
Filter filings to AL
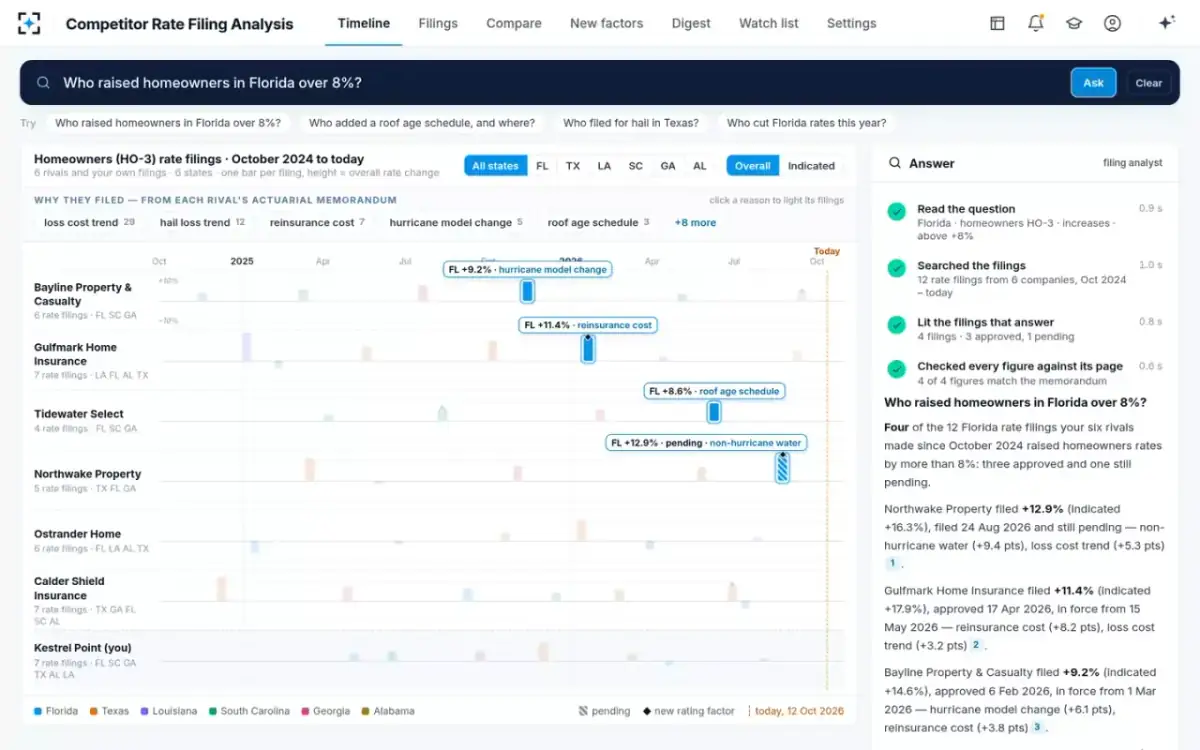(x=700, y=166)
